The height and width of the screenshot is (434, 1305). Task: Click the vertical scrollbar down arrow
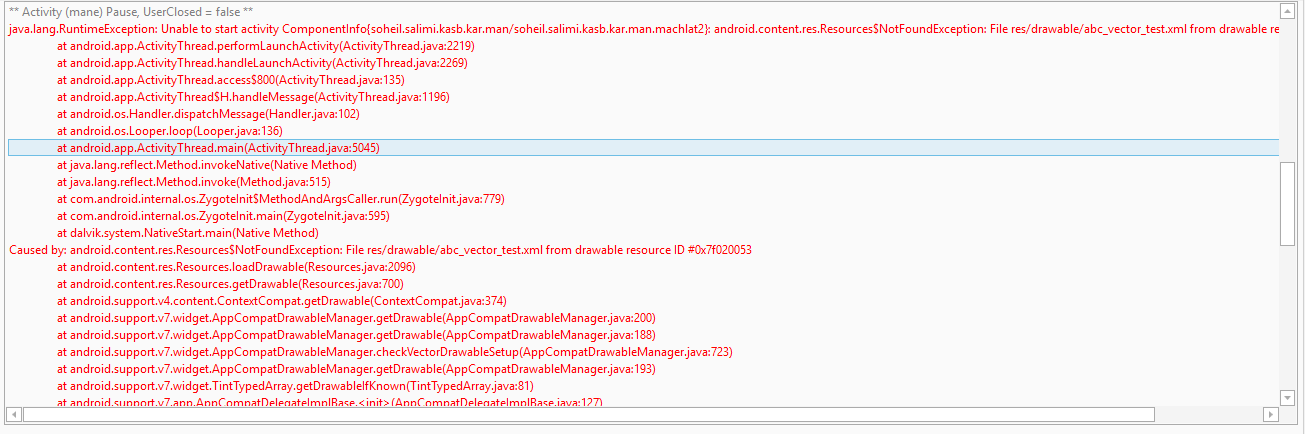[x=1287, y=397]
